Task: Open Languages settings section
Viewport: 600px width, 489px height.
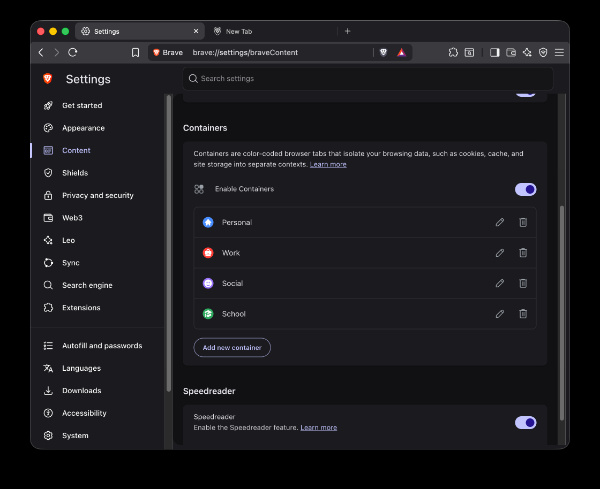Action: 82,368
